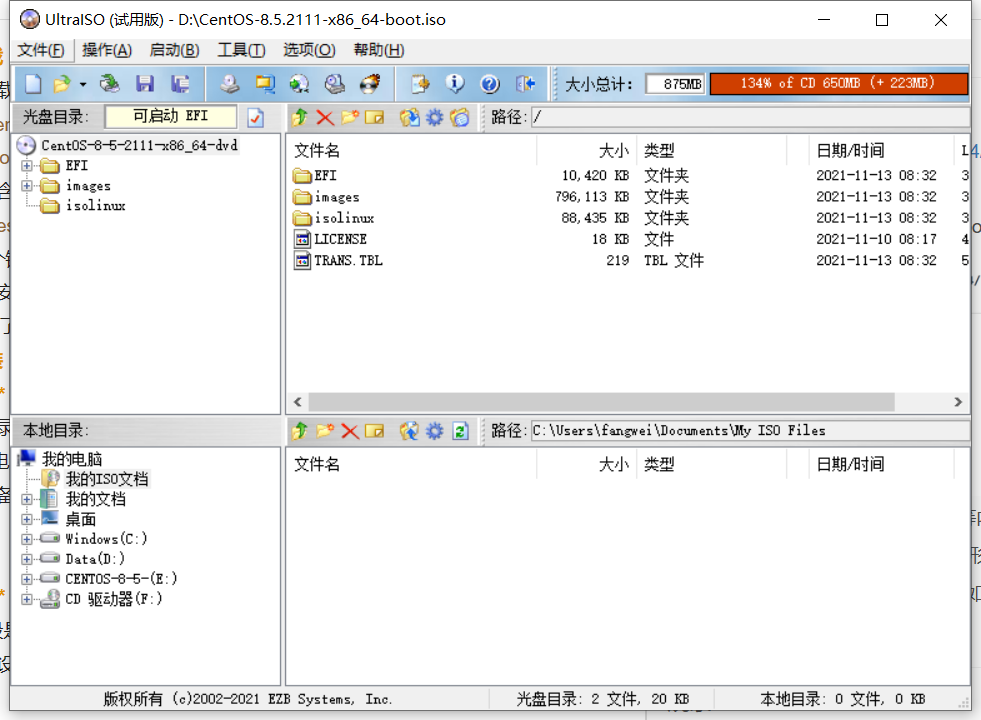Click the Help question mark icon
The image size is (981, 720).
(490, 84)
